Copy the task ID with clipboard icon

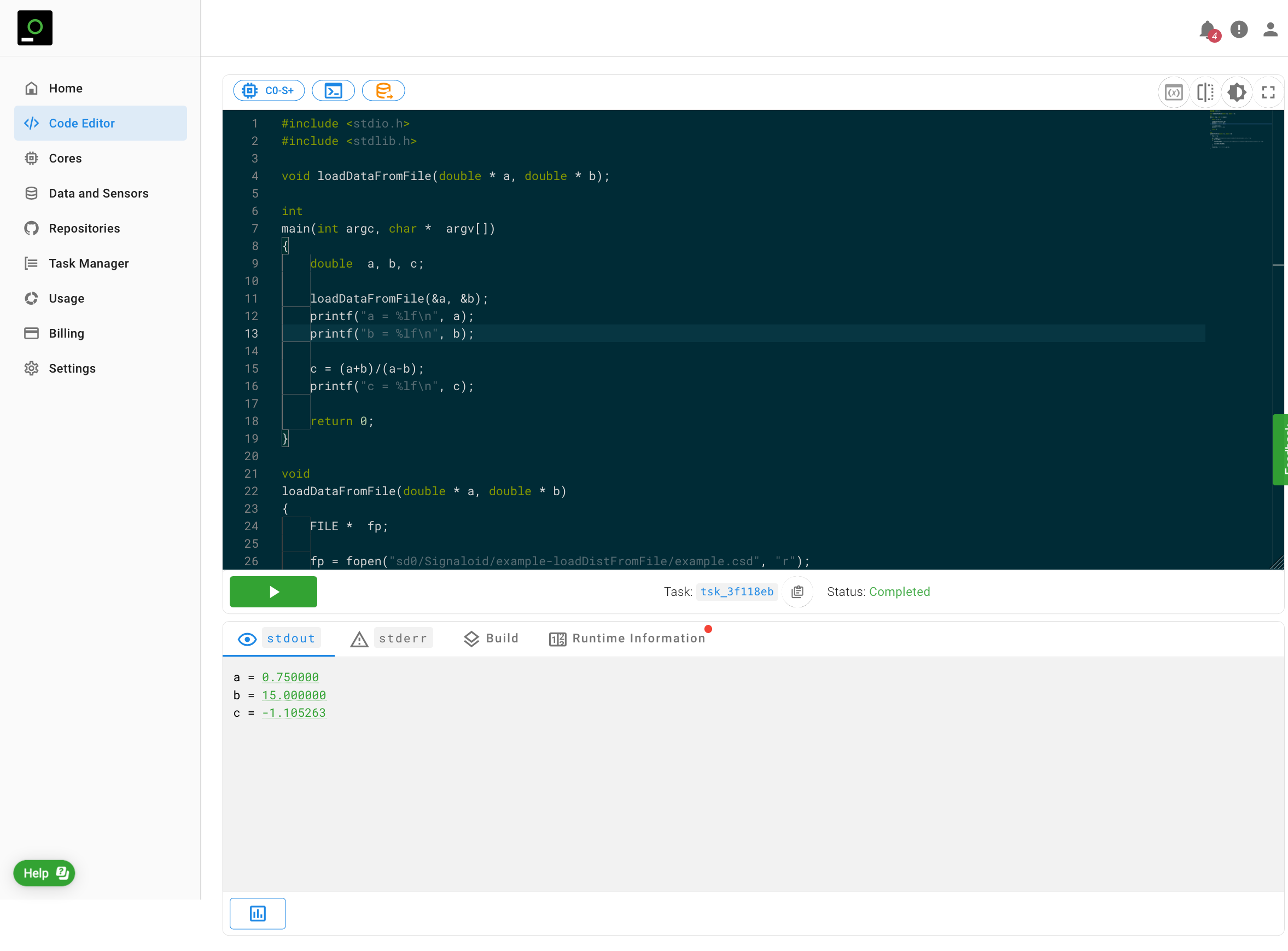(x=797, y=592)
